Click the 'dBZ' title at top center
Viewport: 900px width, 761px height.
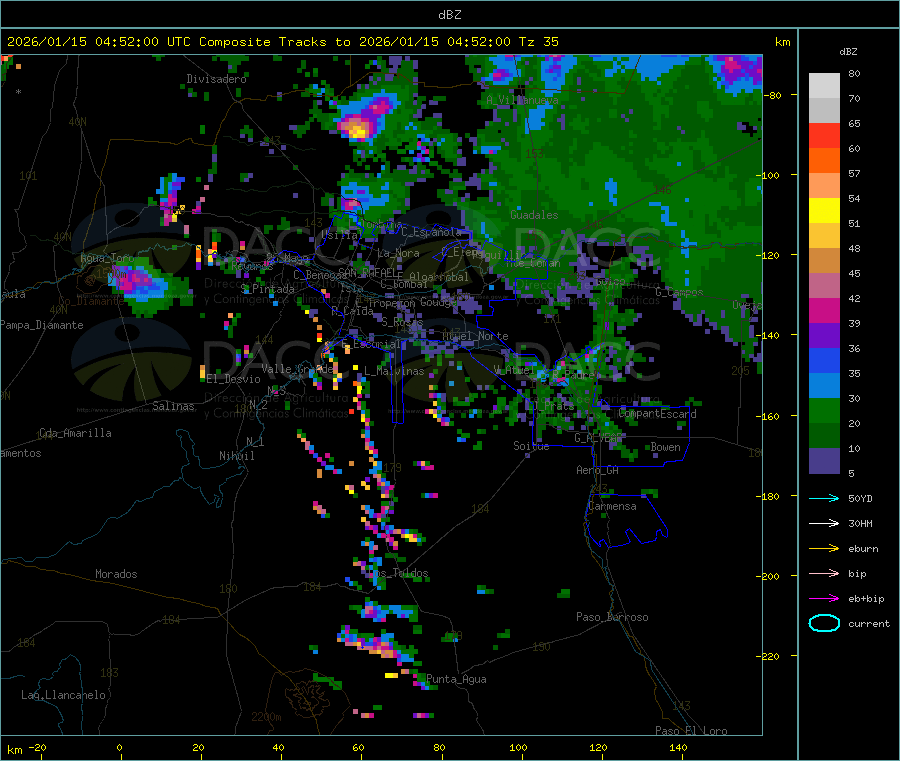click(x=449, y=15)
